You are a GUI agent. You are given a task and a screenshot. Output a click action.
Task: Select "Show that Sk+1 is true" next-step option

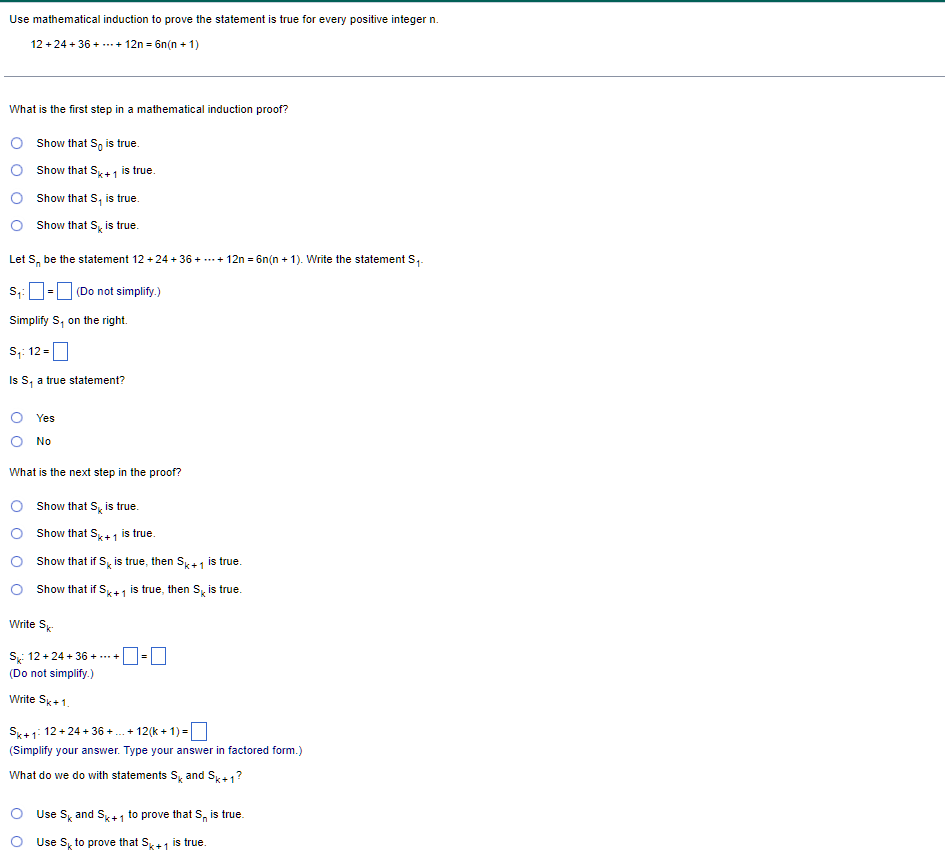(x=17, y=533)
